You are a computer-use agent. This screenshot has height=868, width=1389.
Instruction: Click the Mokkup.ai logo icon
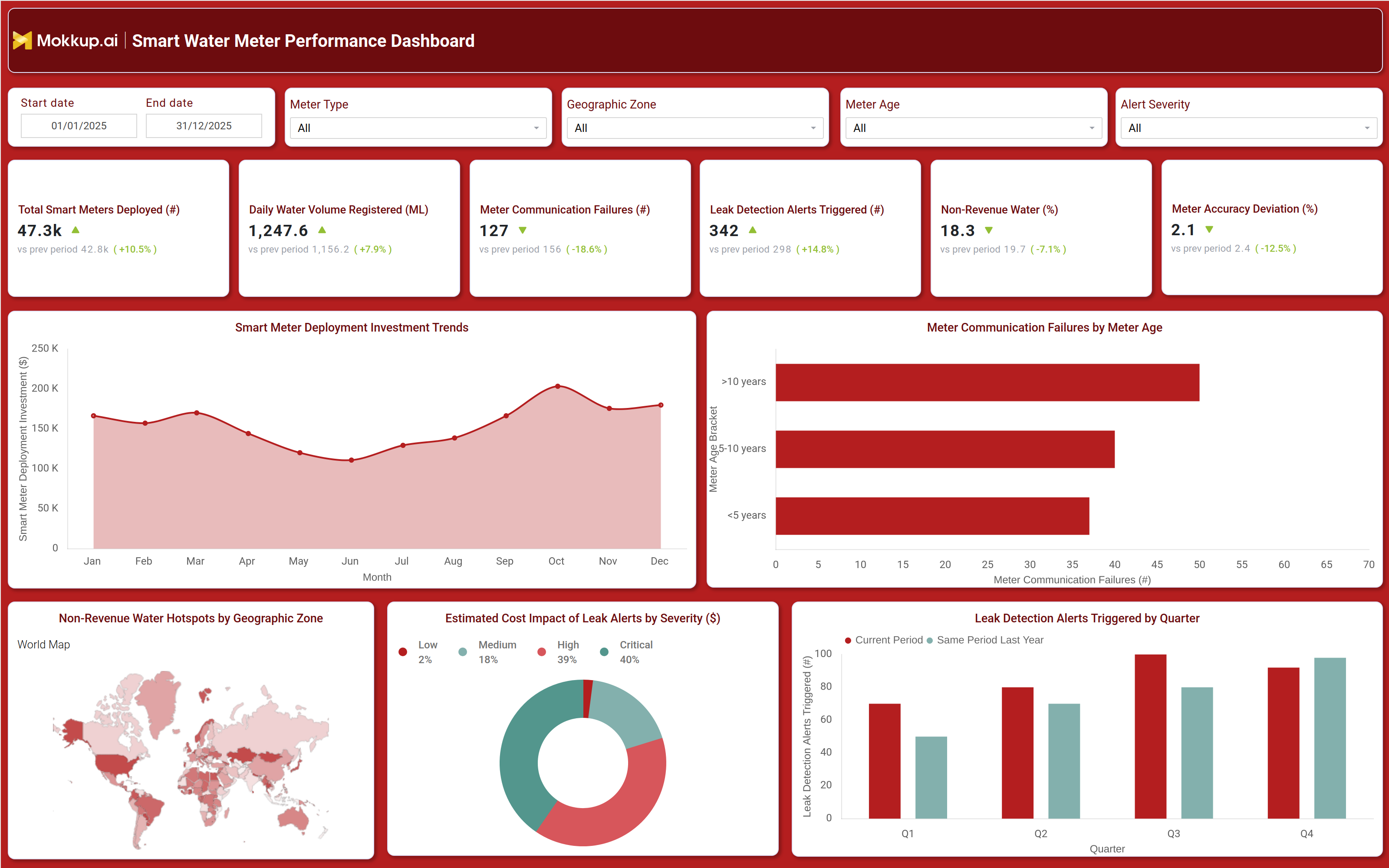[x=23, y=41]
